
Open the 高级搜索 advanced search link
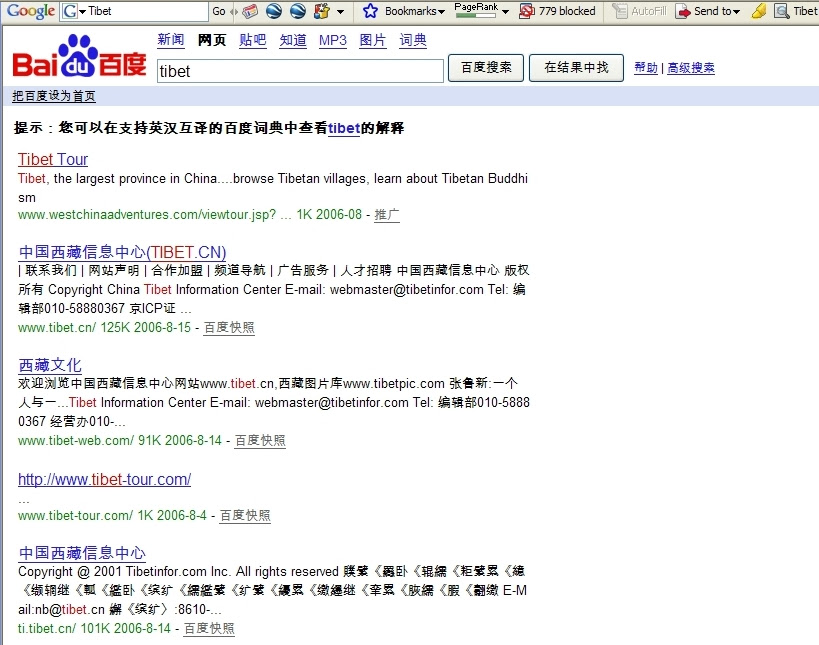[691, 67]
